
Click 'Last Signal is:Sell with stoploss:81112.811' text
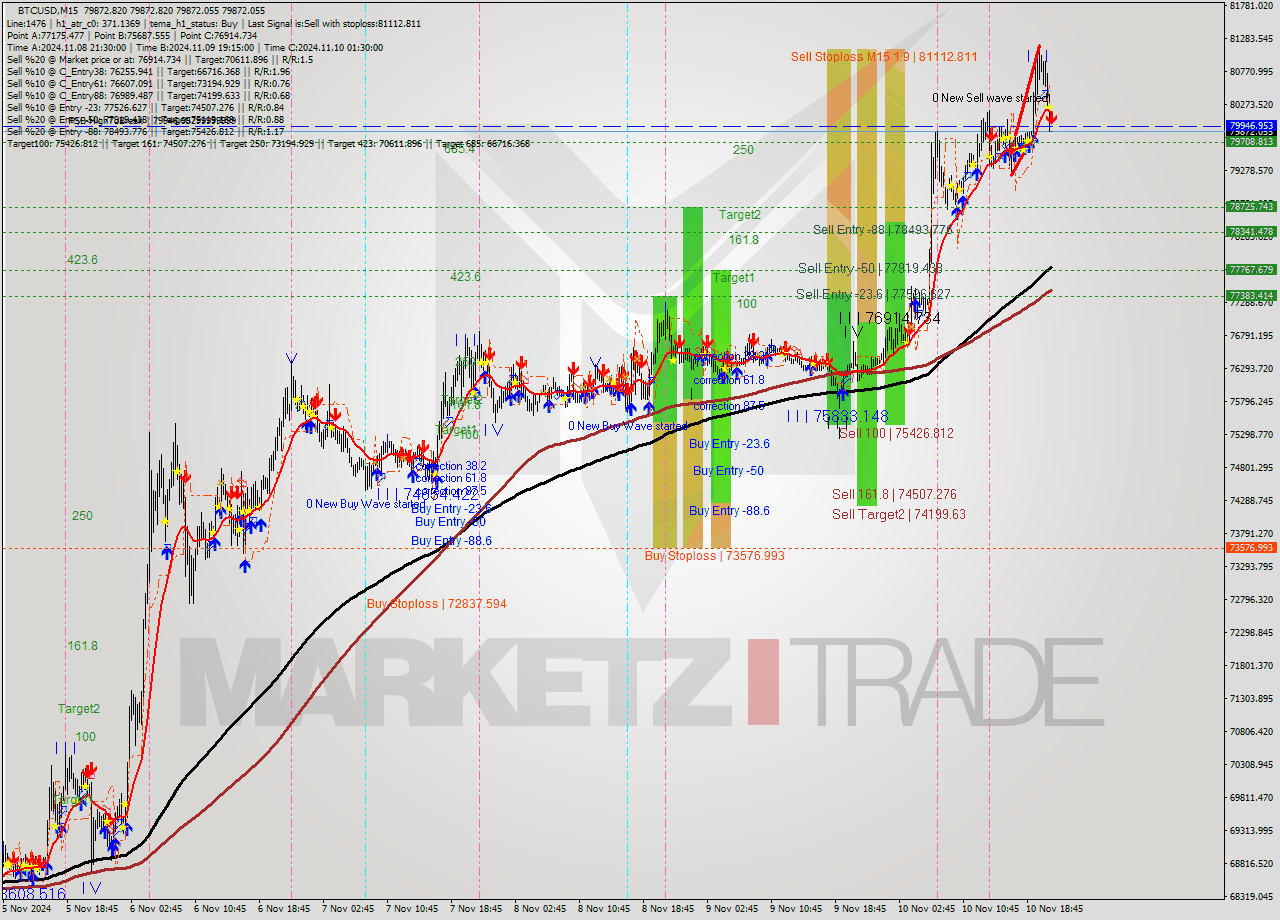click(x=333, y=23)
